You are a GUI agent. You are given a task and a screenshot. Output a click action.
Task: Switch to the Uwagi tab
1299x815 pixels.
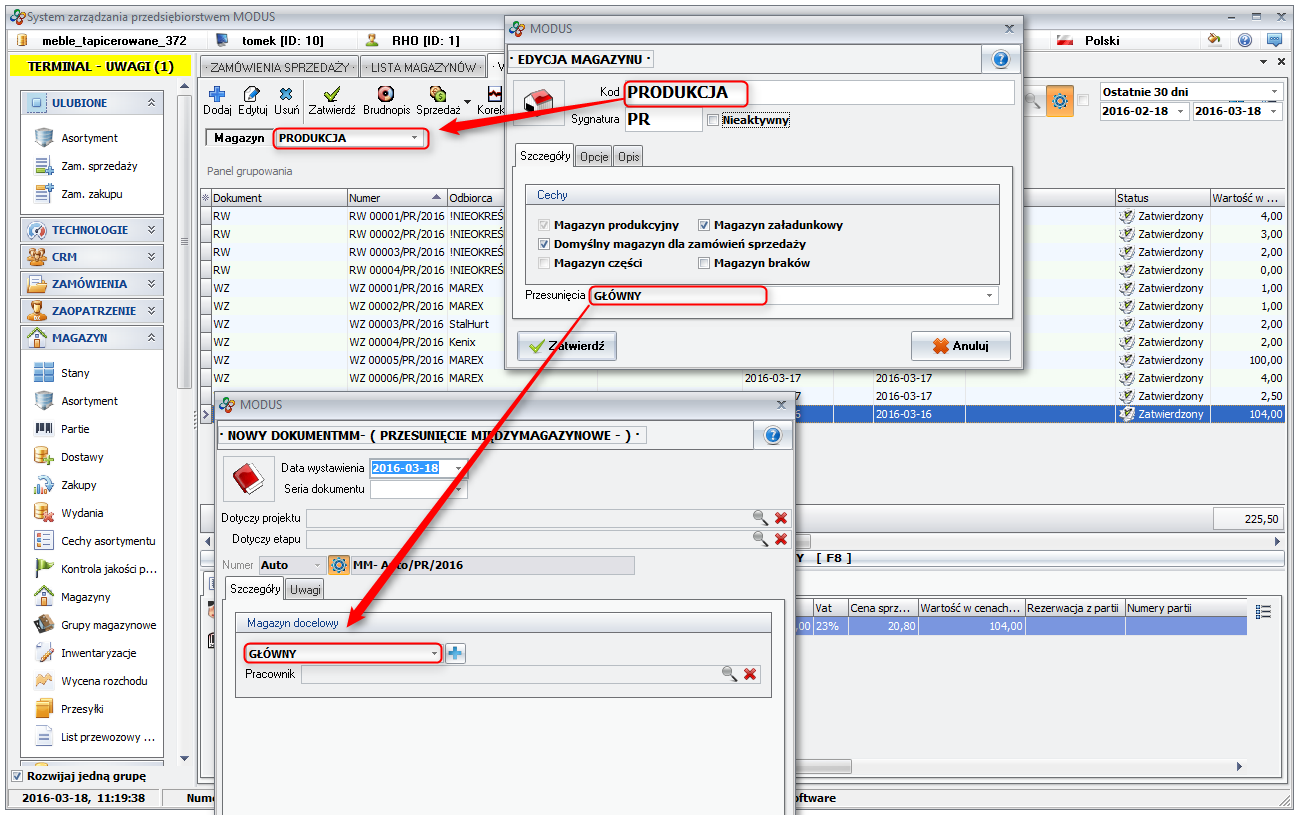(x=305, y=589)
